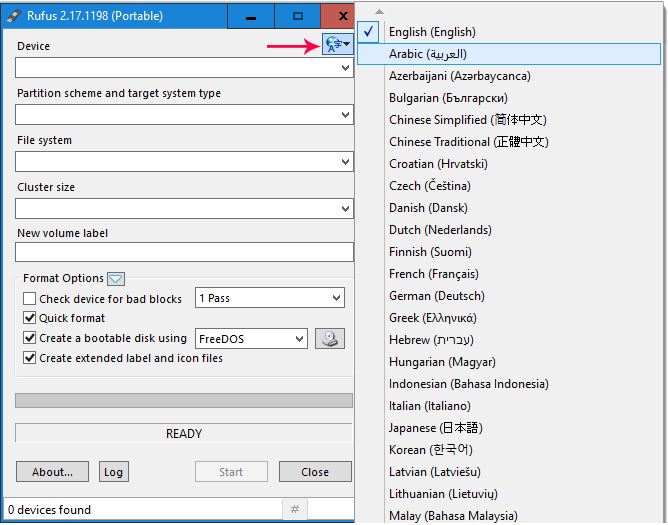Select Japanese language option
The width and height of the screenshot is (668, 525).
(x=509, y=428)
